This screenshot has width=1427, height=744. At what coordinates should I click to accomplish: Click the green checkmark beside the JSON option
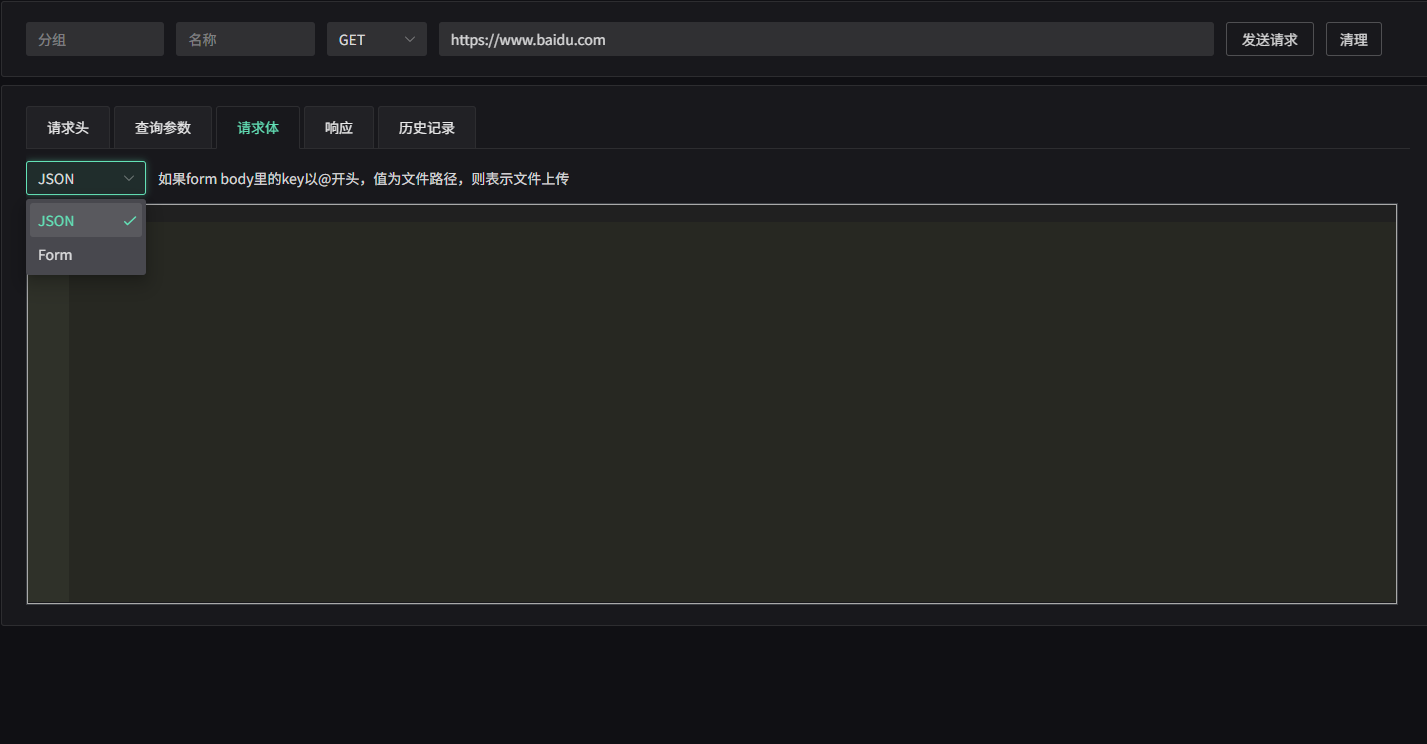pyautogui.click(x=129, y=221)
